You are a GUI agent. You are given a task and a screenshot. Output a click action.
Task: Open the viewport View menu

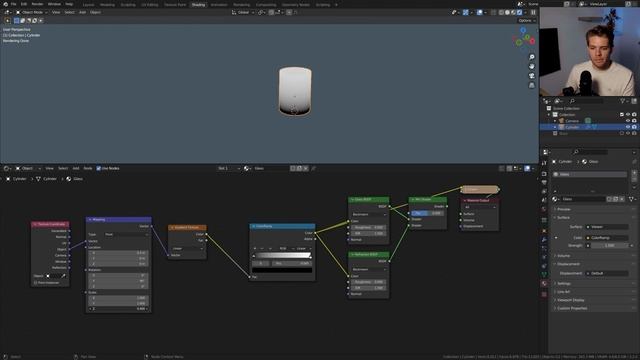click(x=56, y=12)
